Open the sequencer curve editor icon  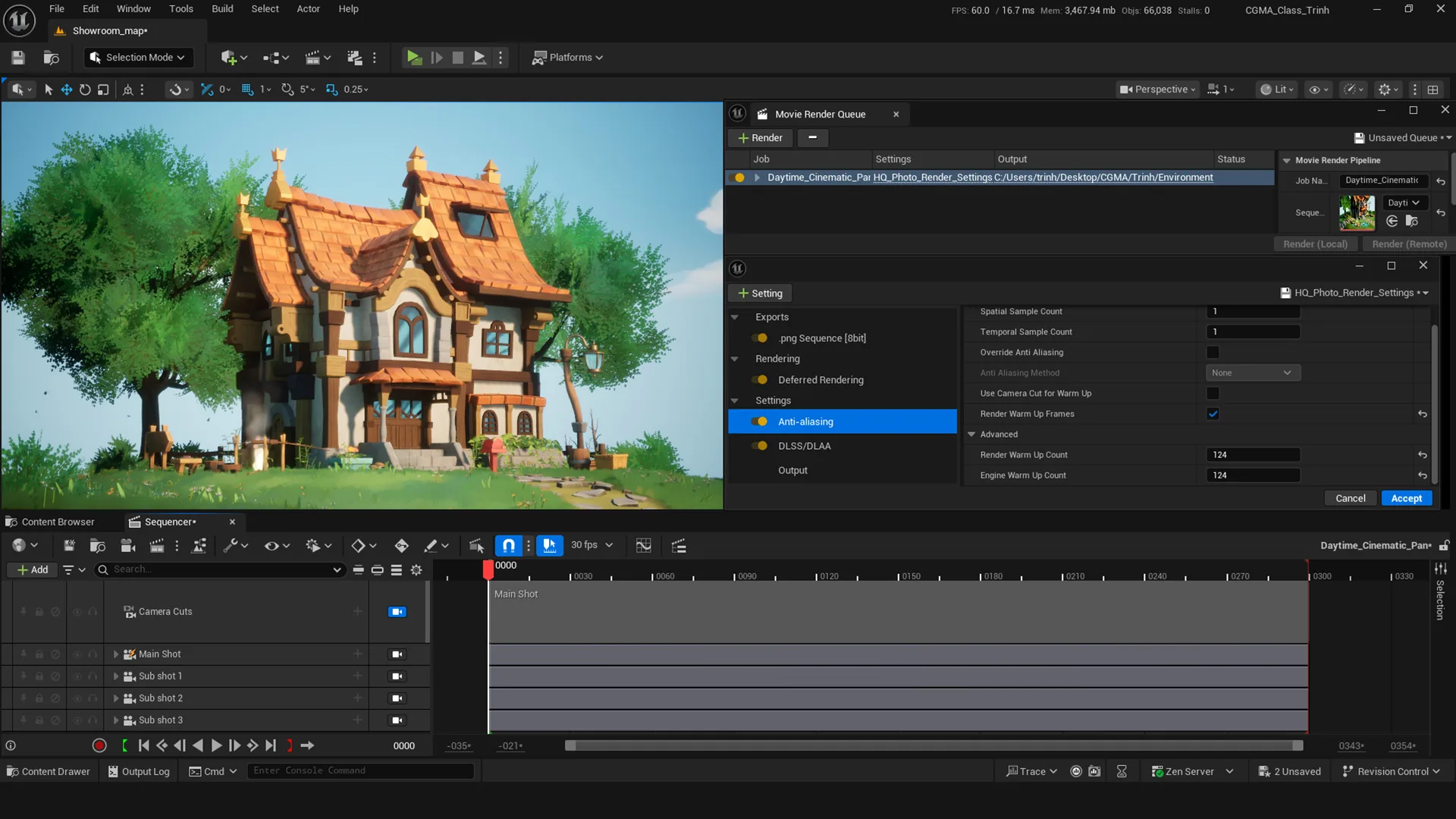pos(644,545)
